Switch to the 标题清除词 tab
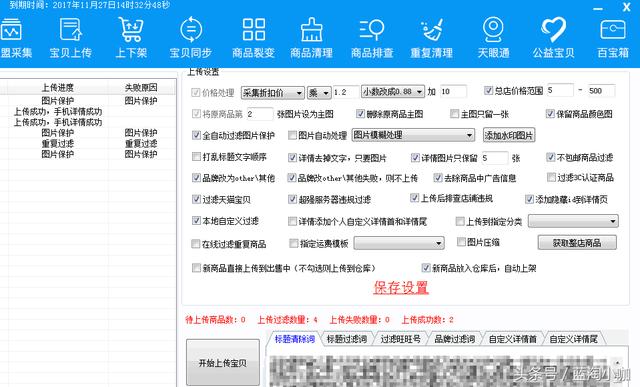Viewport: 640px width, 387px height. pos(295,339)
